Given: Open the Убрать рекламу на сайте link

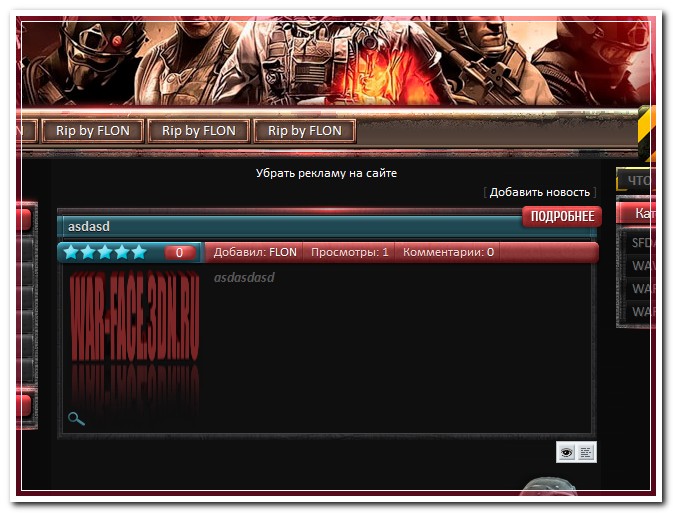Looking at the screenshot, I should point(326,173).
